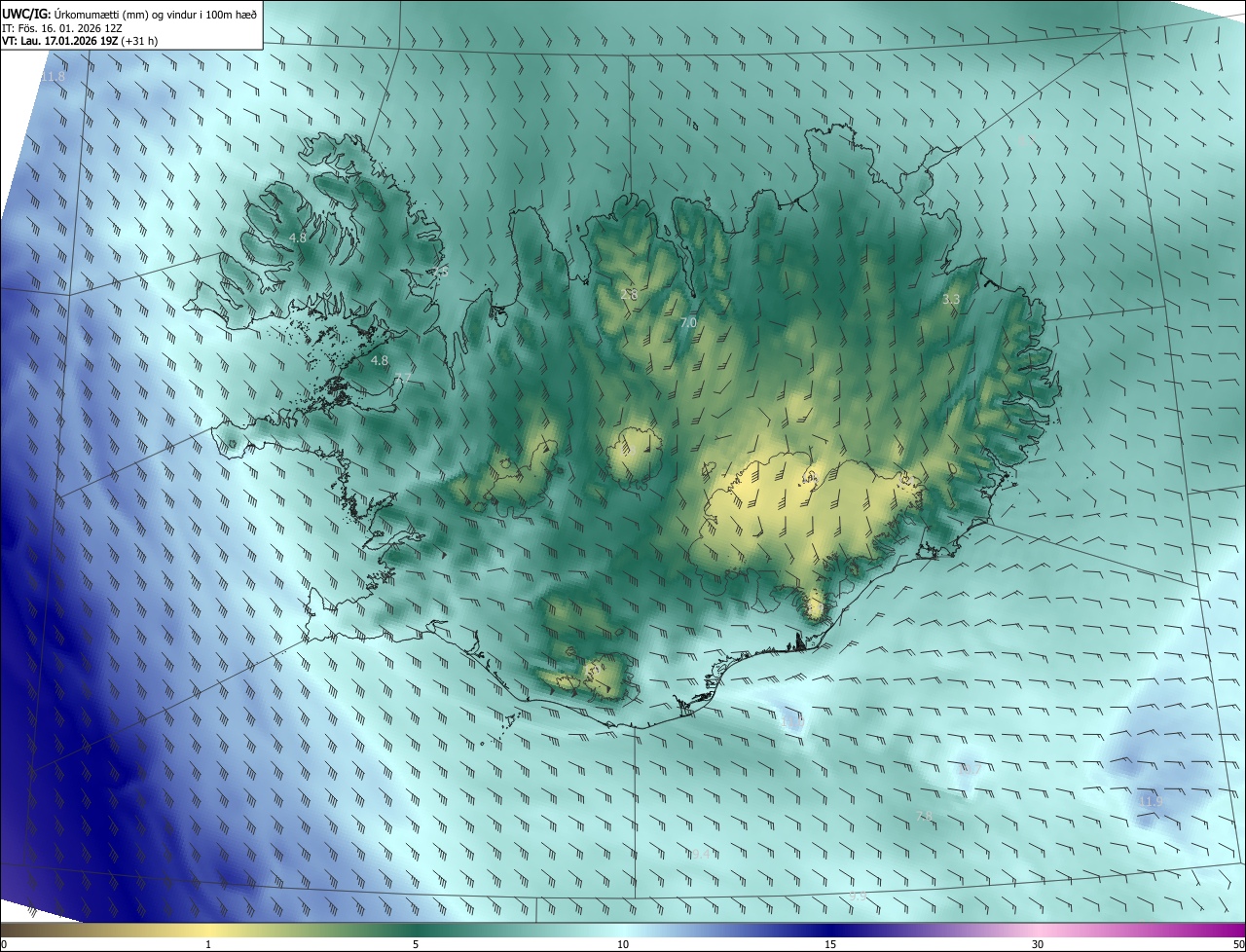This screenshot has width=1246, height=952.
Task: Click the 15 tick on the color scale
Action: pyautogui.click(x=830, y=945)
